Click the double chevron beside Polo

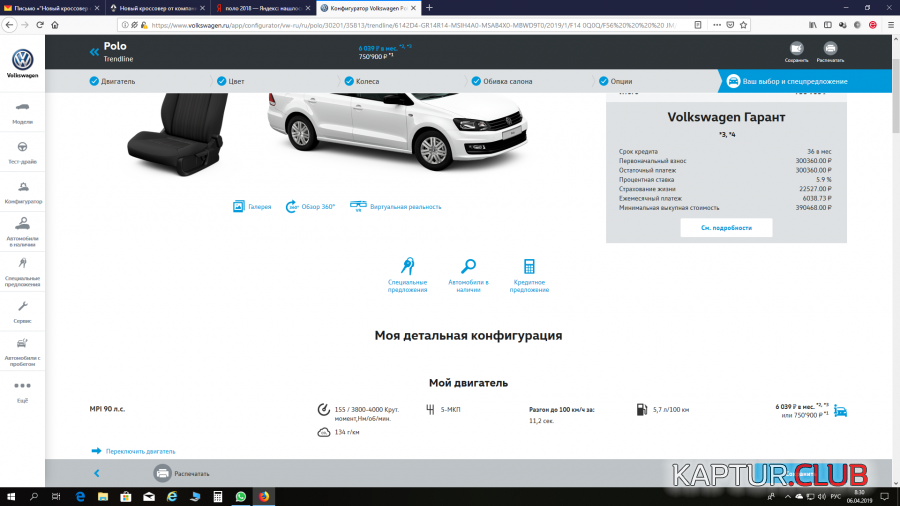tap(95, 51)
